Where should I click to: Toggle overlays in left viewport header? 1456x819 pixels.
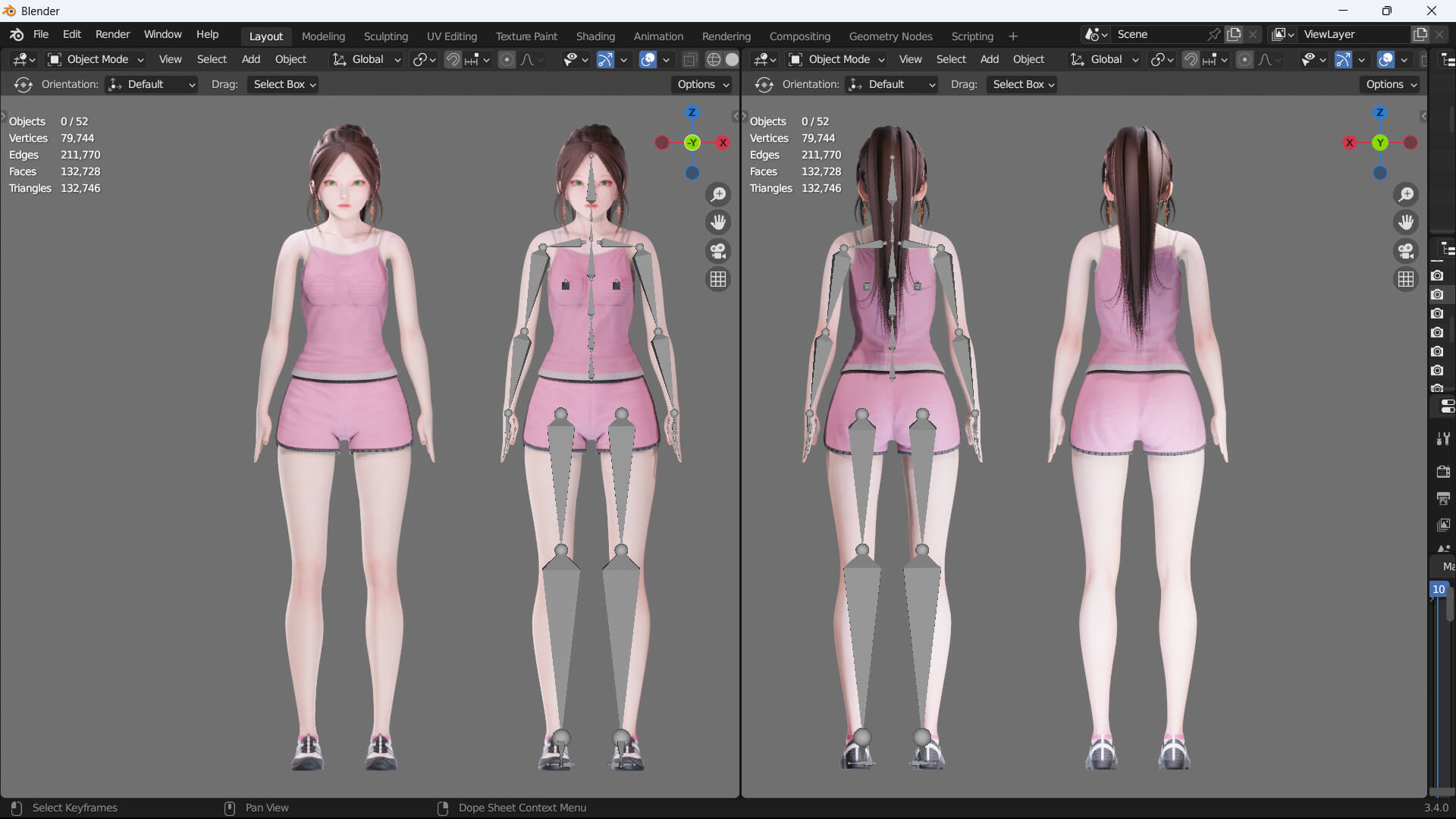(648, 59)
